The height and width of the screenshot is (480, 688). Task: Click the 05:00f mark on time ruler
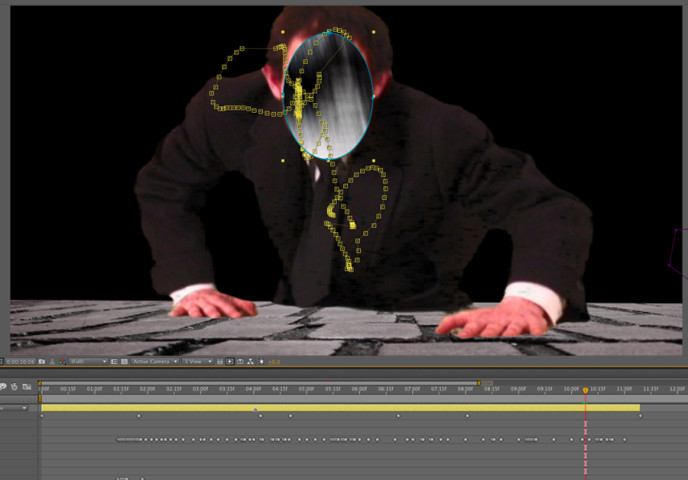tap(306, 389)
